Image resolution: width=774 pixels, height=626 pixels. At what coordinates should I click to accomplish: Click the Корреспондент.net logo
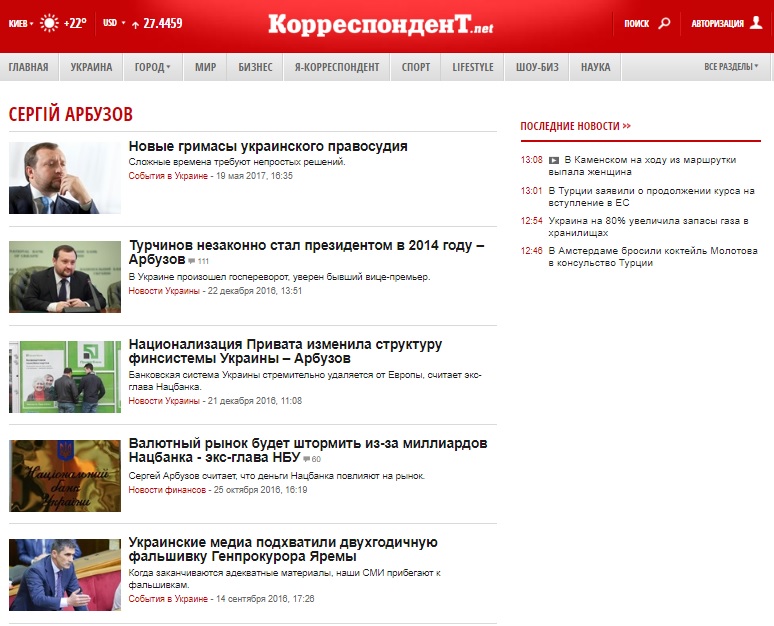[380, 24]
